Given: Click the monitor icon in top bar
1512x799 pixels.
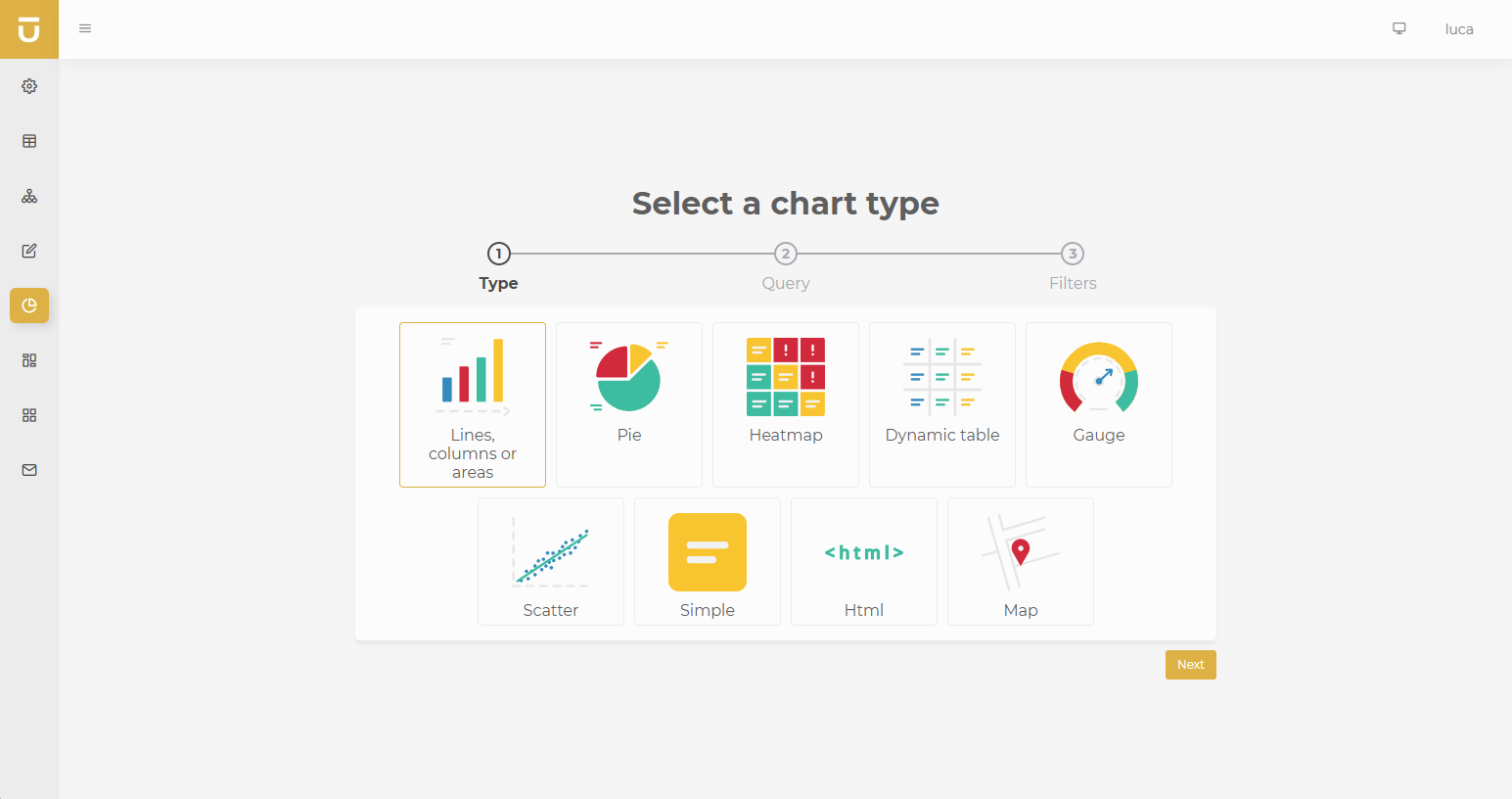Looking at the screenshot, I should click(x=1398, y=28).
